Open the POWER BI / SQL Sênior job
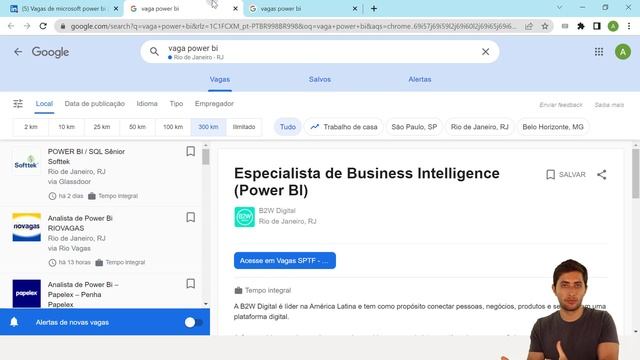This screenshot has height=360, width=640. point(86,151)
